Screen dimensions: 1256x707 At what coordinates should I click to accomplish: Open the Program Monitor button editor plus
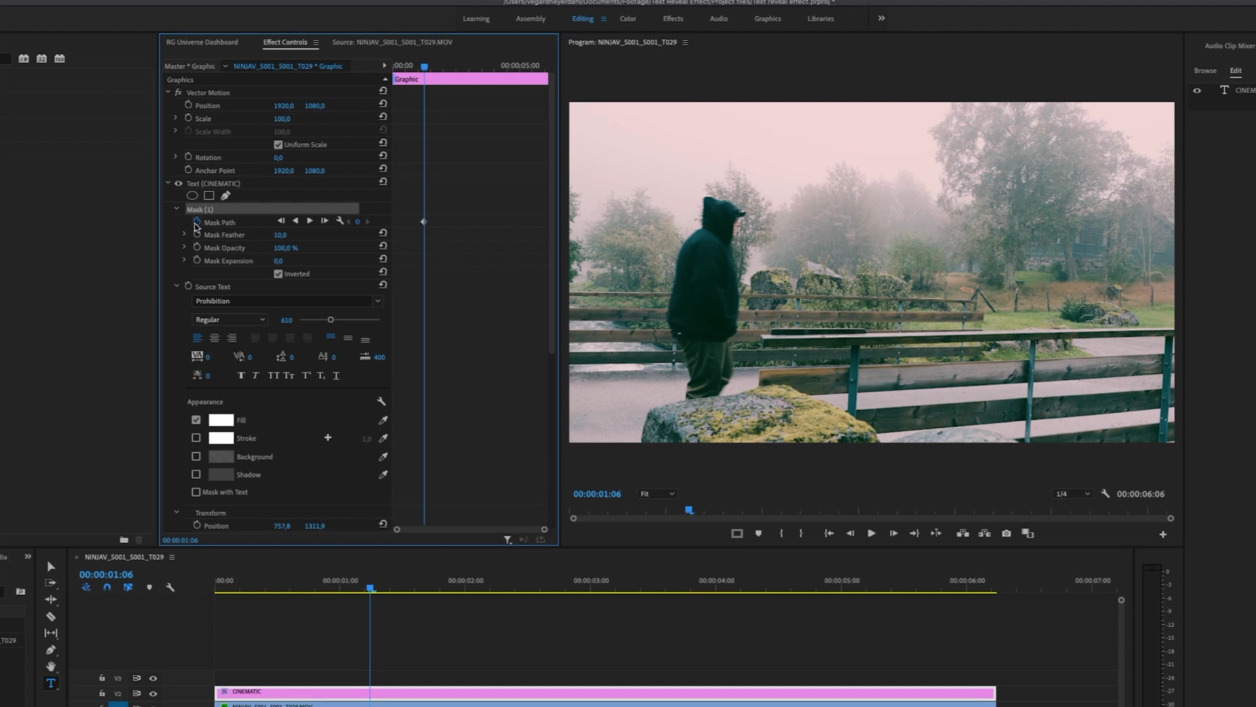click(x=1163, y=534)
